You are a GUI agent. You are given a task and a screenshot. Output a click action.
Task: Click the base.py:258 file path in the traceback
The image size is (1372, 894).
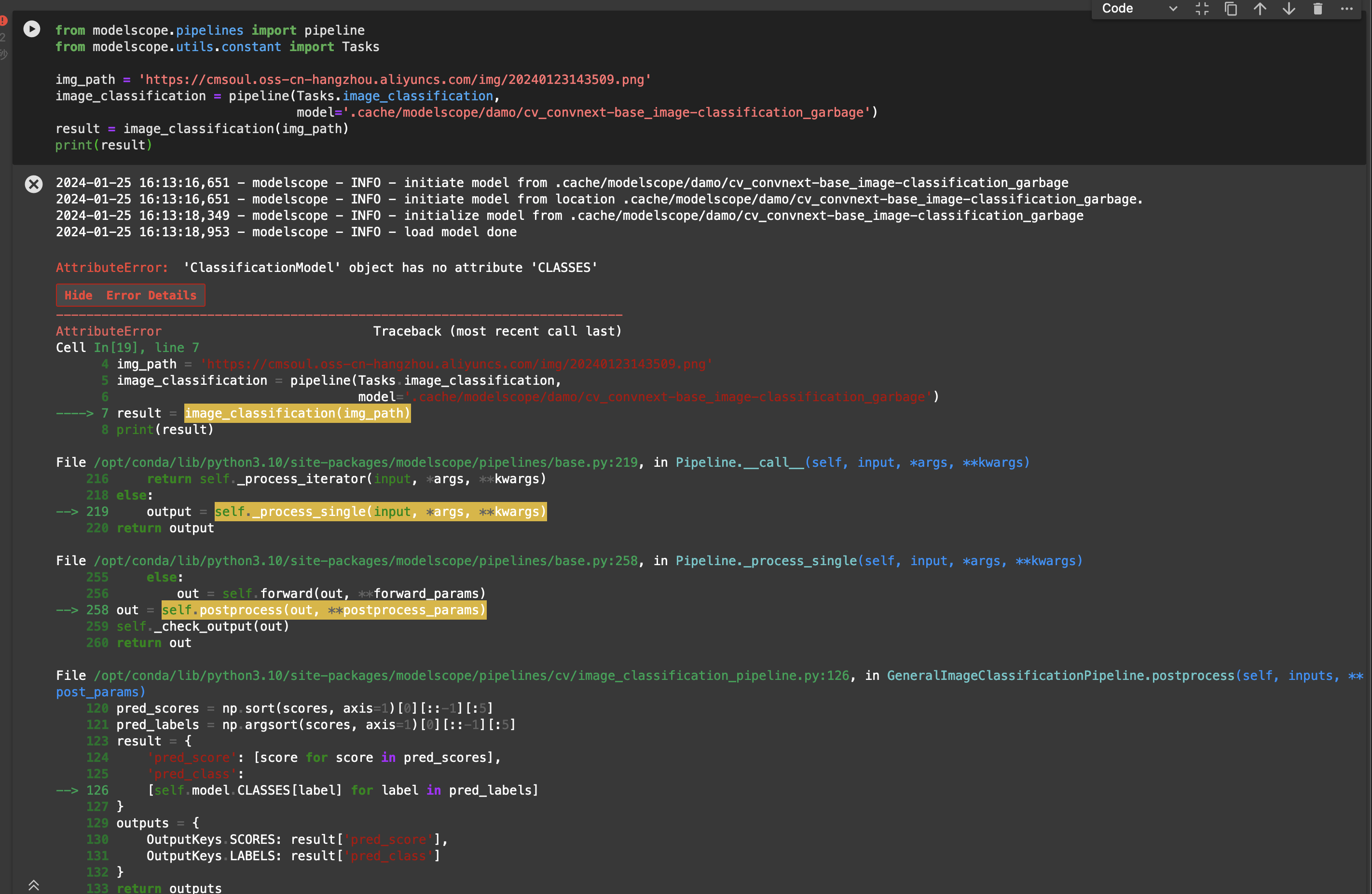pyautogui.click(x=366, y=560)
